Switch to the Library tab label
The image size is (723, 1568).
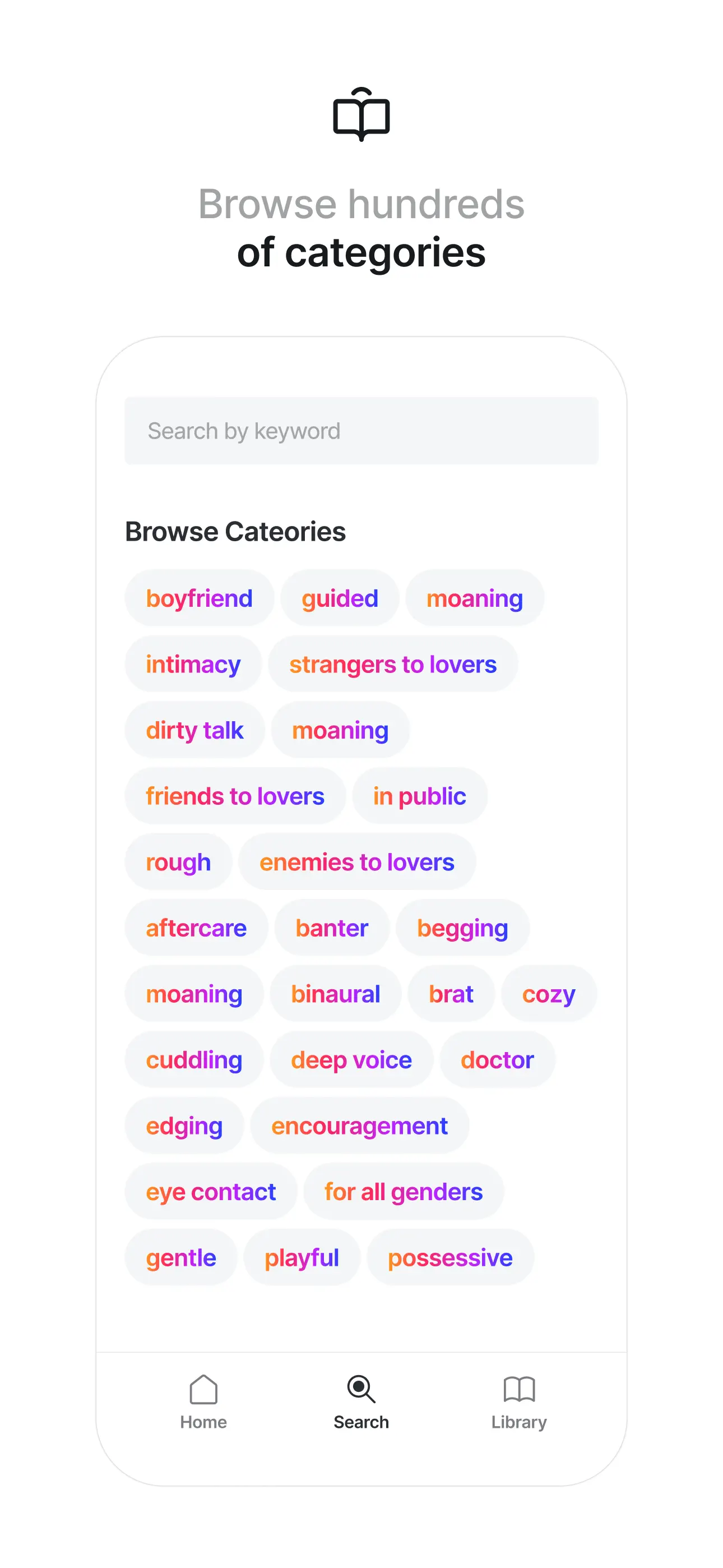tap(519, 1422)
